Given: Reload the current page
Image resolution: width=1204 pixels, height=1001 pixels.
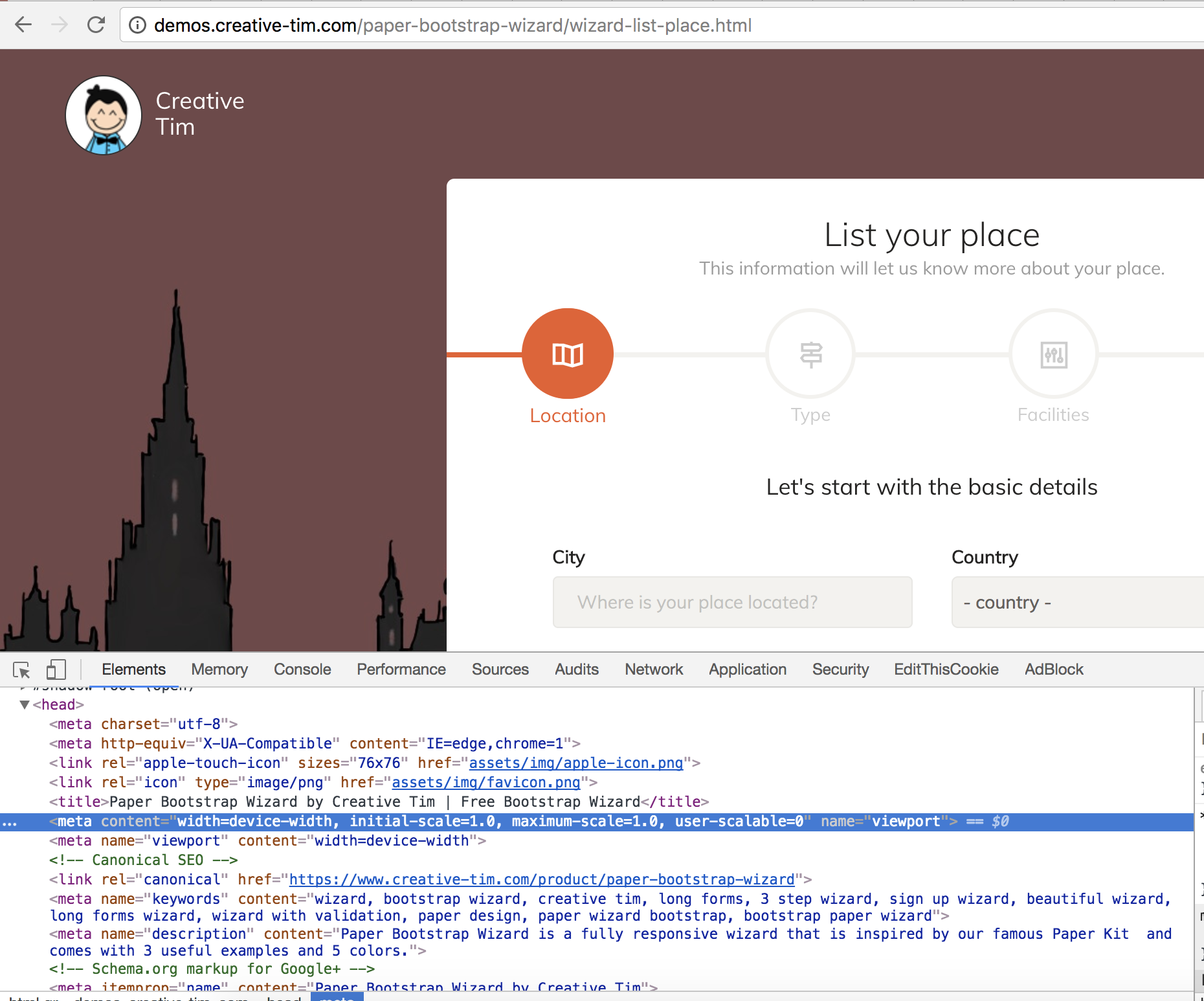Looking at the screenshot, I should pos(96,25).
